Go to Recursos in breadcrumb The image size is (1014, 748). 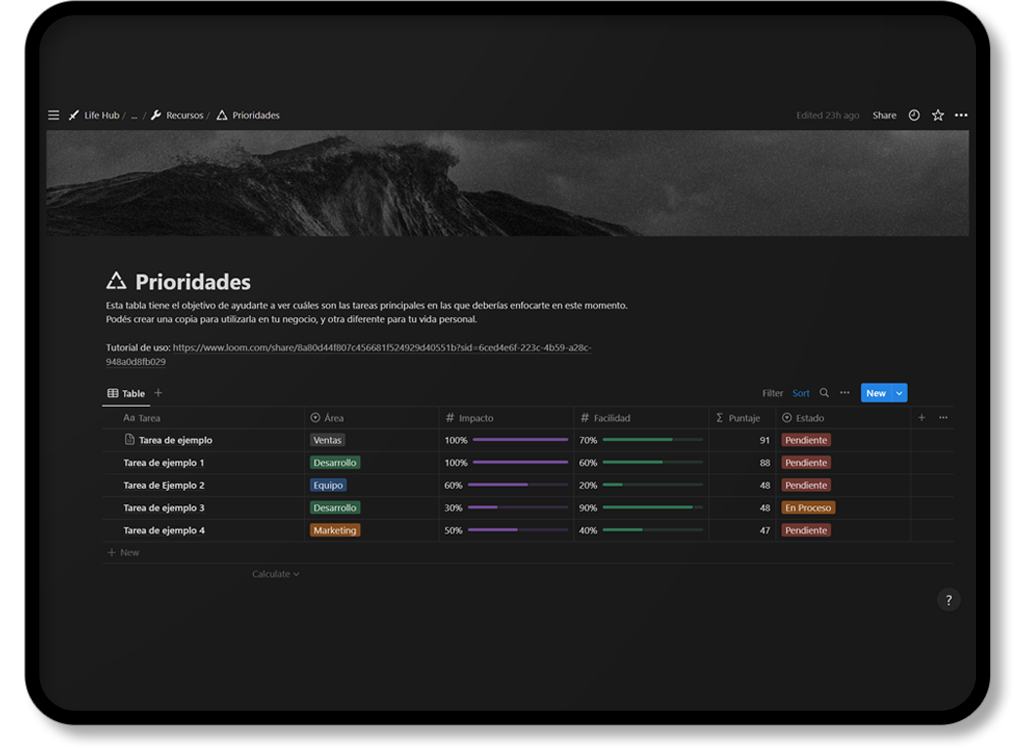tap(184, 115)
